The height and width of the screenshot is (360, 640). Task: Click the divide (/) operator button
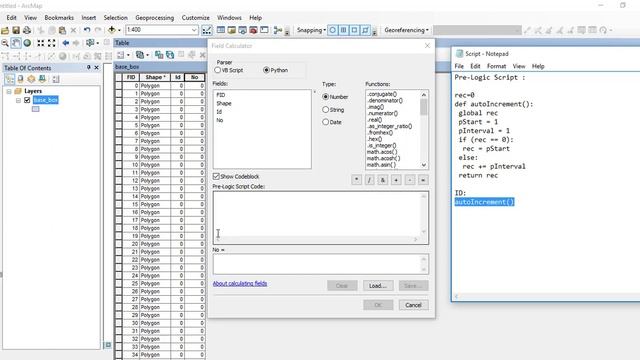[x=369, y=180]
